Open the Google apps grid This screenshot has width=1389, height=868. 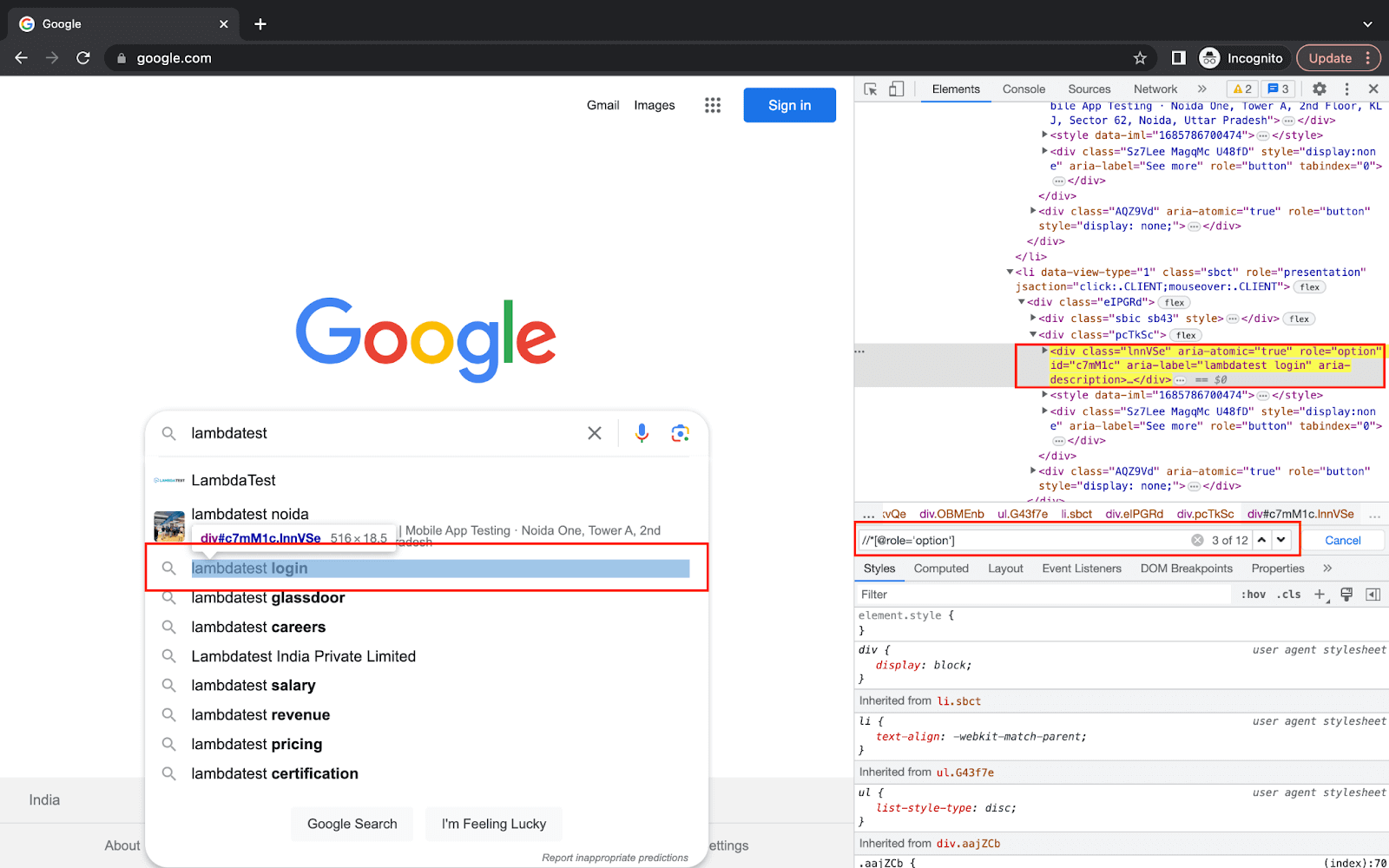coord(713,105)
